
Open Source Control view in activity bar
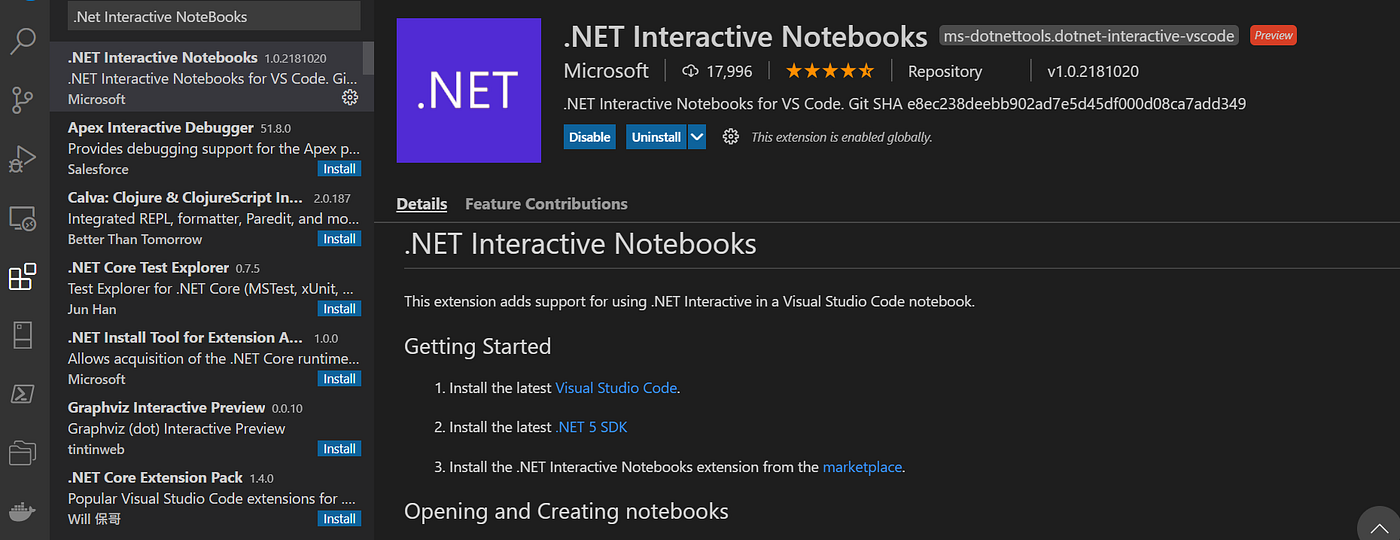click(x=22, y=100)
